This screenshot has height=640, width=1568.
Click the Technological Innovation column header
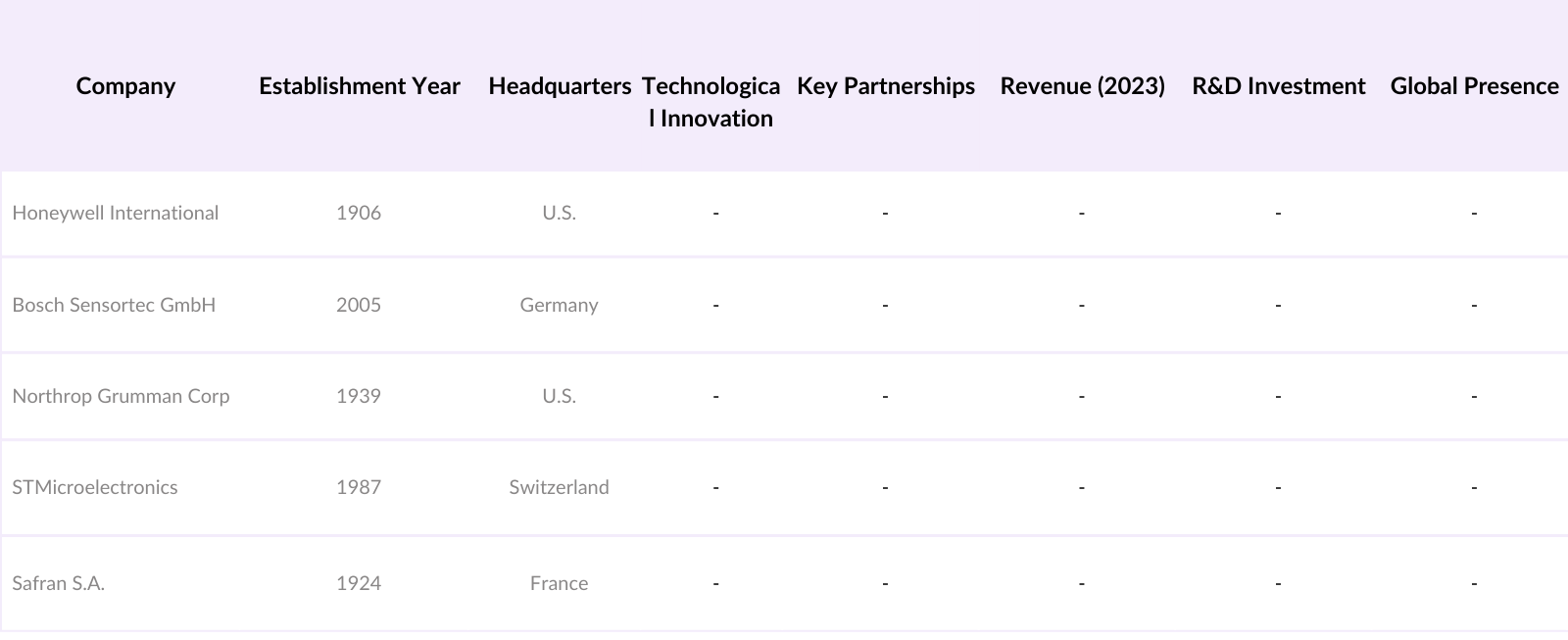point(711,102)
